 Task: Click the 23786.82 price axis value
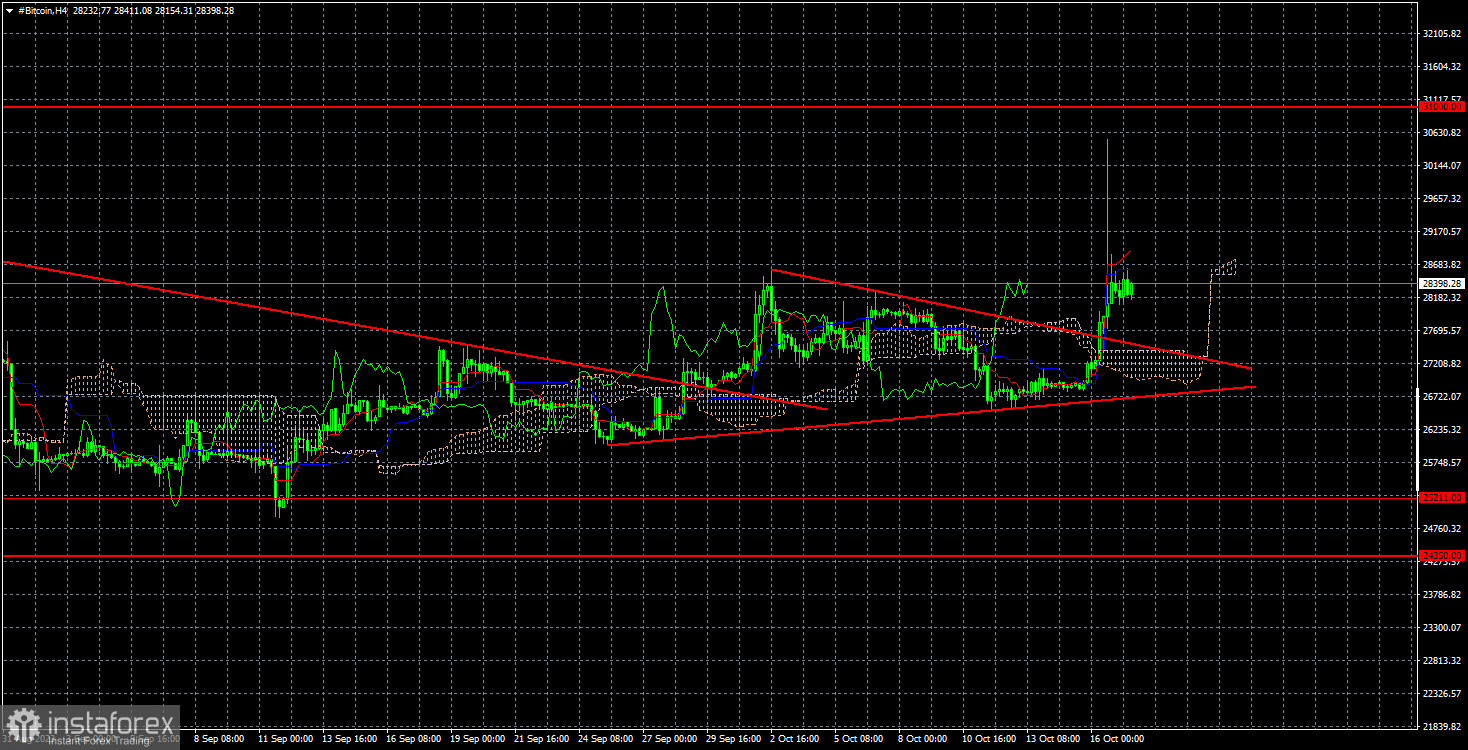click(1442, 595)
